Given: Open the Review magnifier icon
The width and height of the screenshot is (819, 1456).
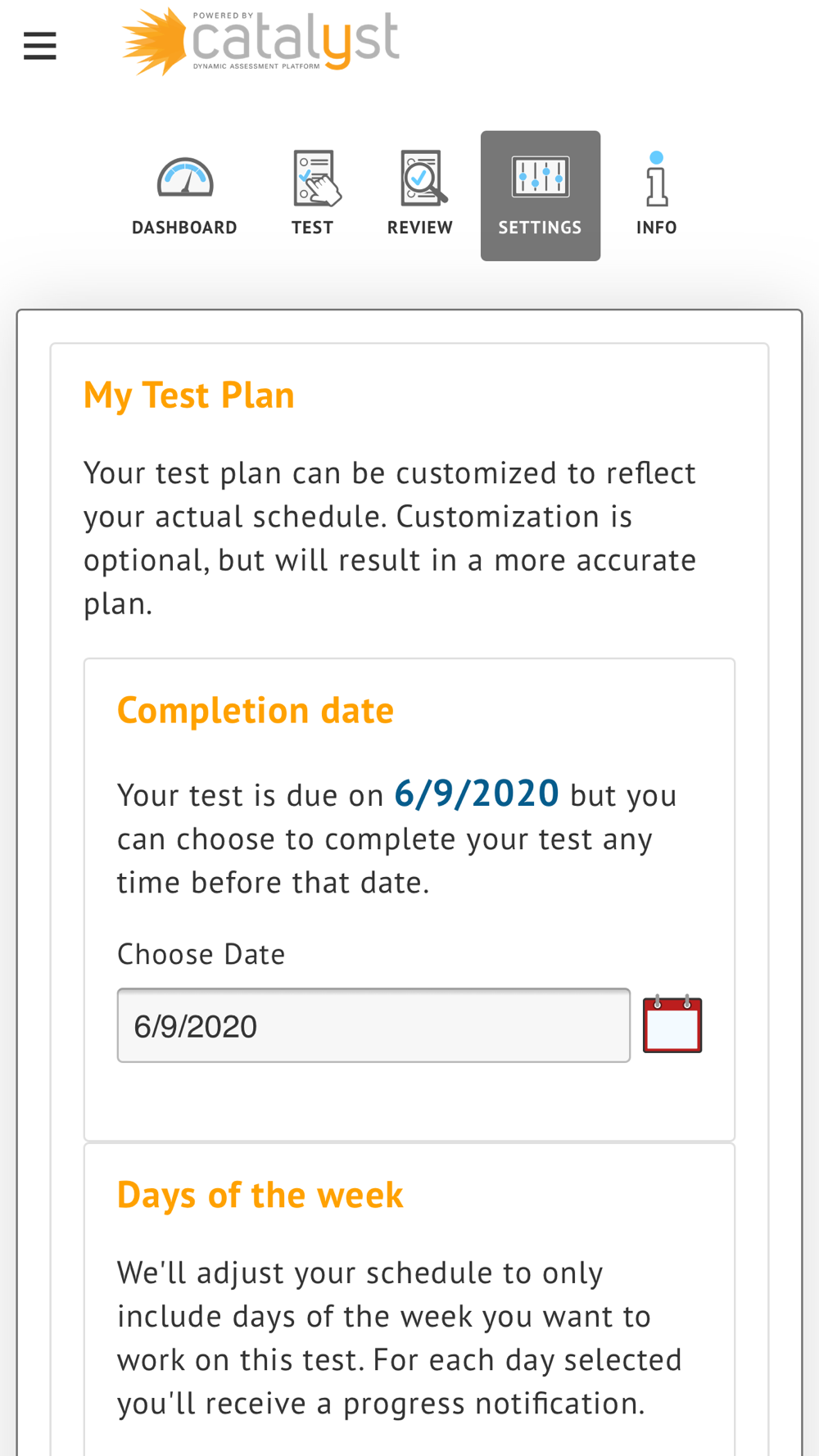Looking at the screenshot, I should [x=423, y=178].
